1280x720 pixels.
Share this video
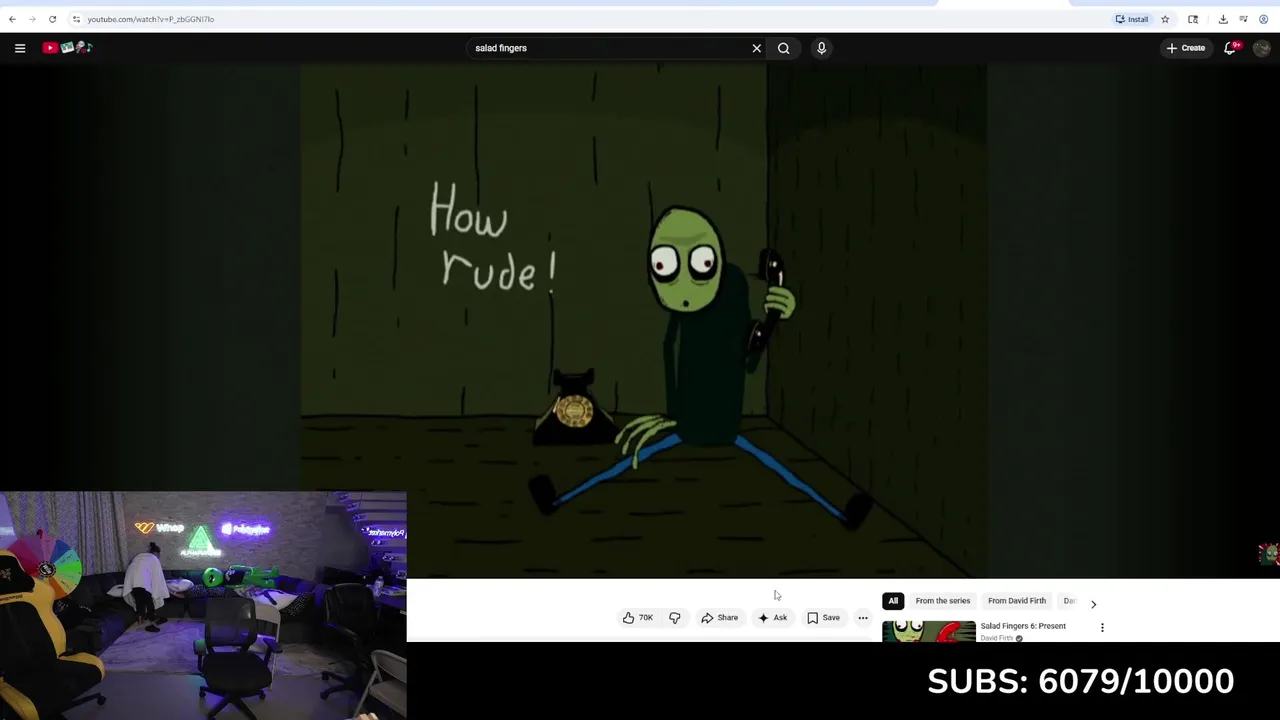[720, 618]
